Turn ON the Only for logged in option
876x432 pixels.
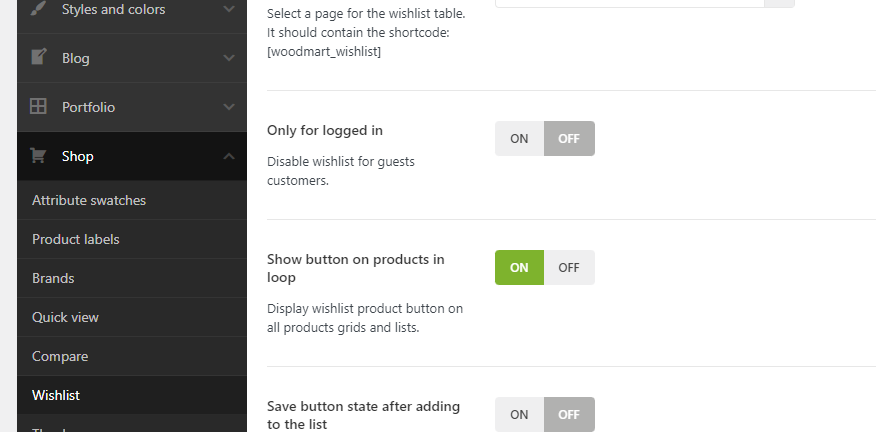(x=519, y=139)
